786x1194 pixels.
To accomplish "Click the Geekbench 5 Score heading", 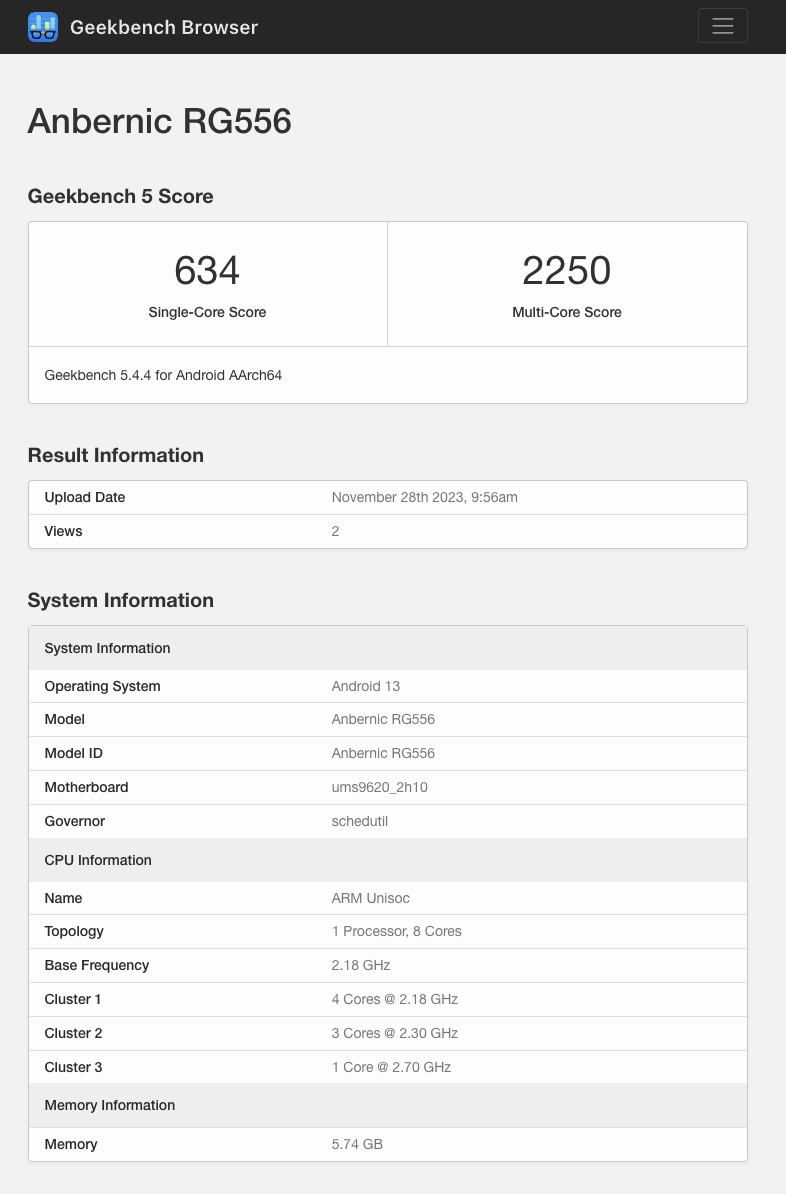I will pos(120,196).
